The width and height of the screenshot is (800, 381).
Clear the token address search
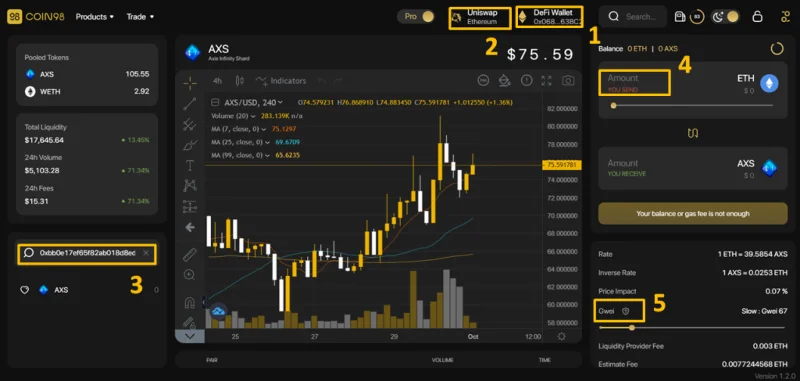point(146,253)
